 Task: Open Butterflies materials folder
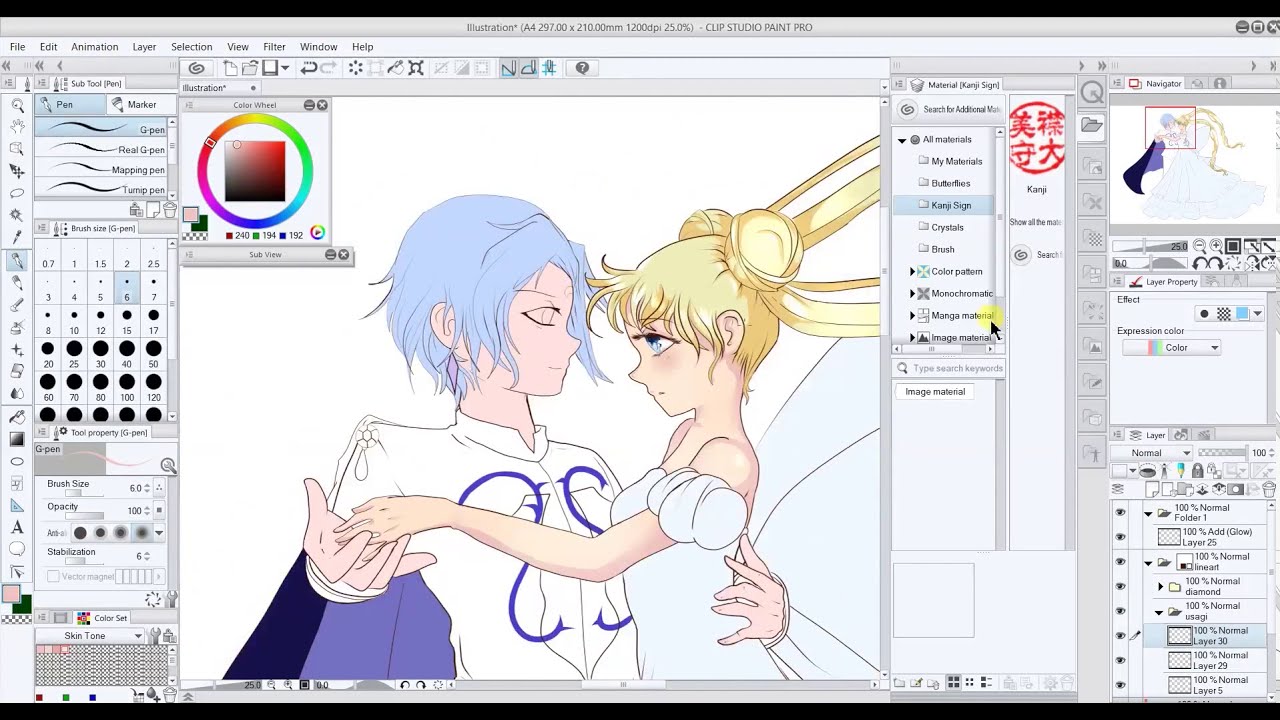(951, 183)
